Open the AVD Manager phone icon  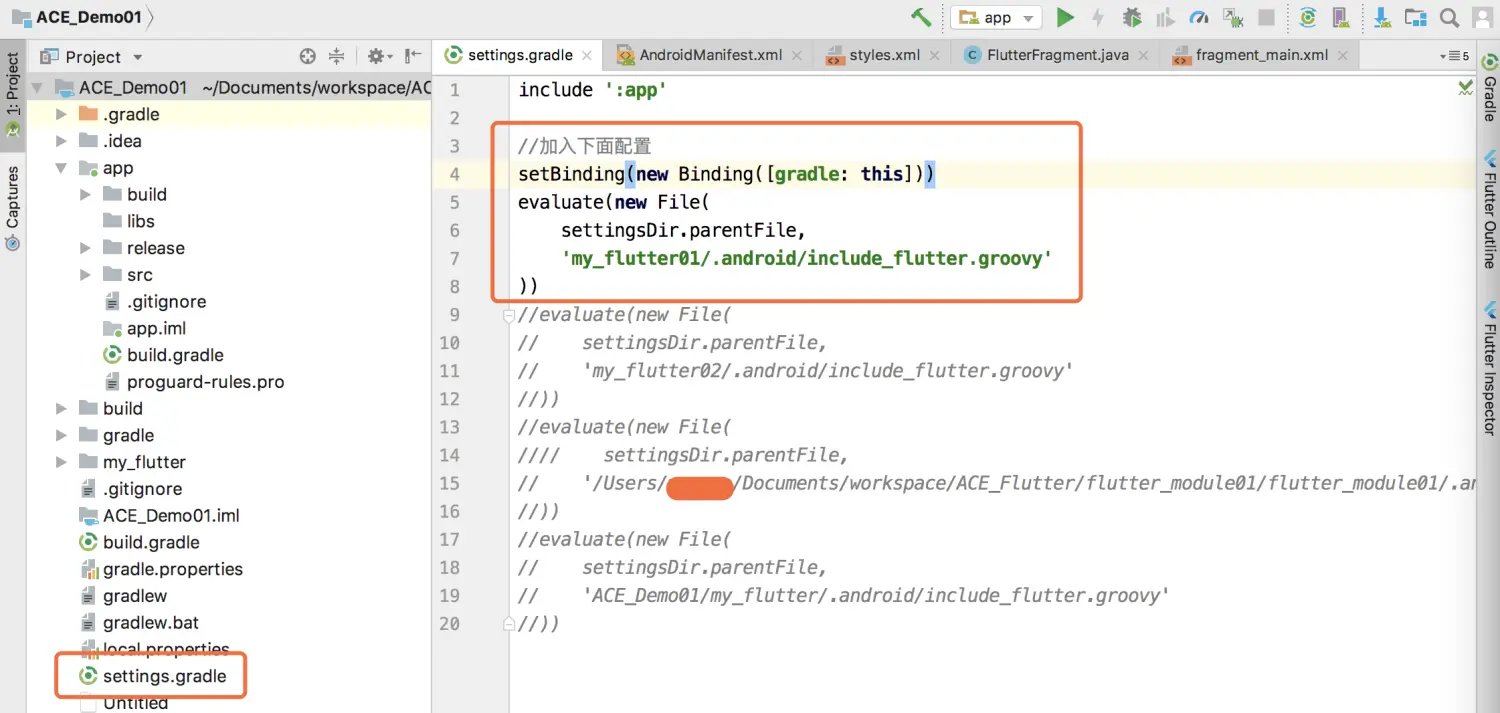pyautogui.click(x=1341, y=17)
